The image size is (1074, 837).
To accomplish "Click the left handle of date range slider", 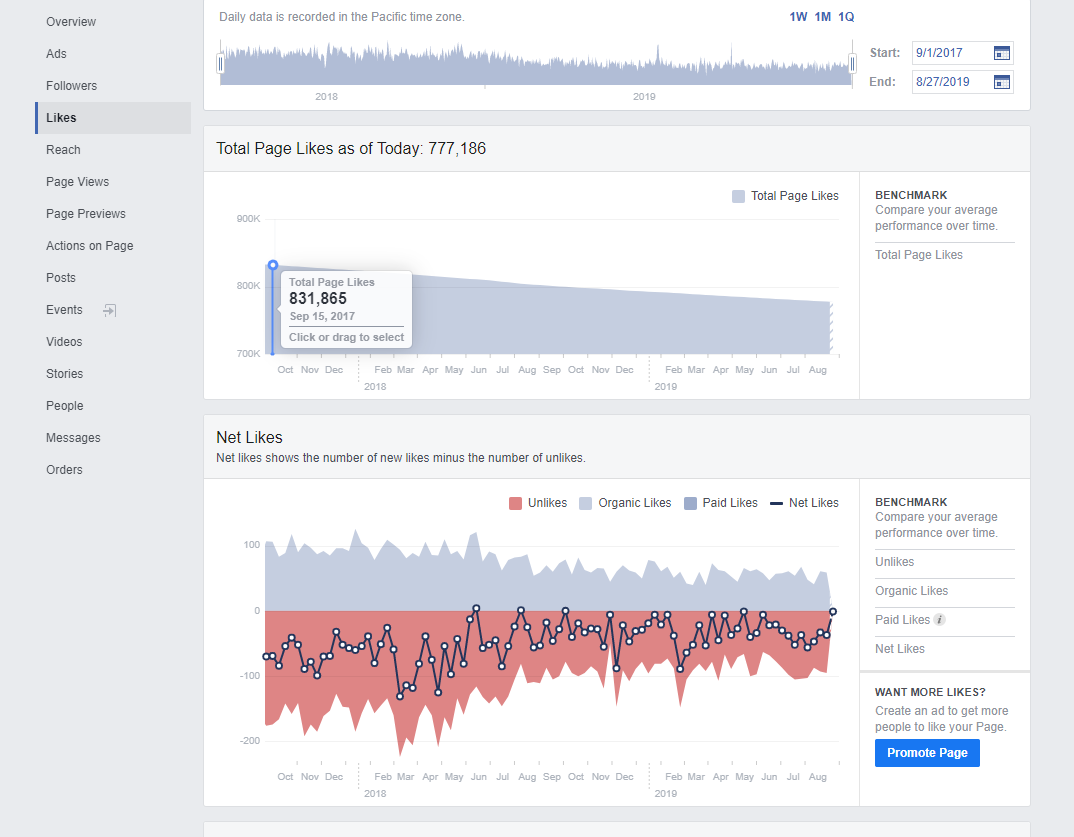I will coord(220,64).
